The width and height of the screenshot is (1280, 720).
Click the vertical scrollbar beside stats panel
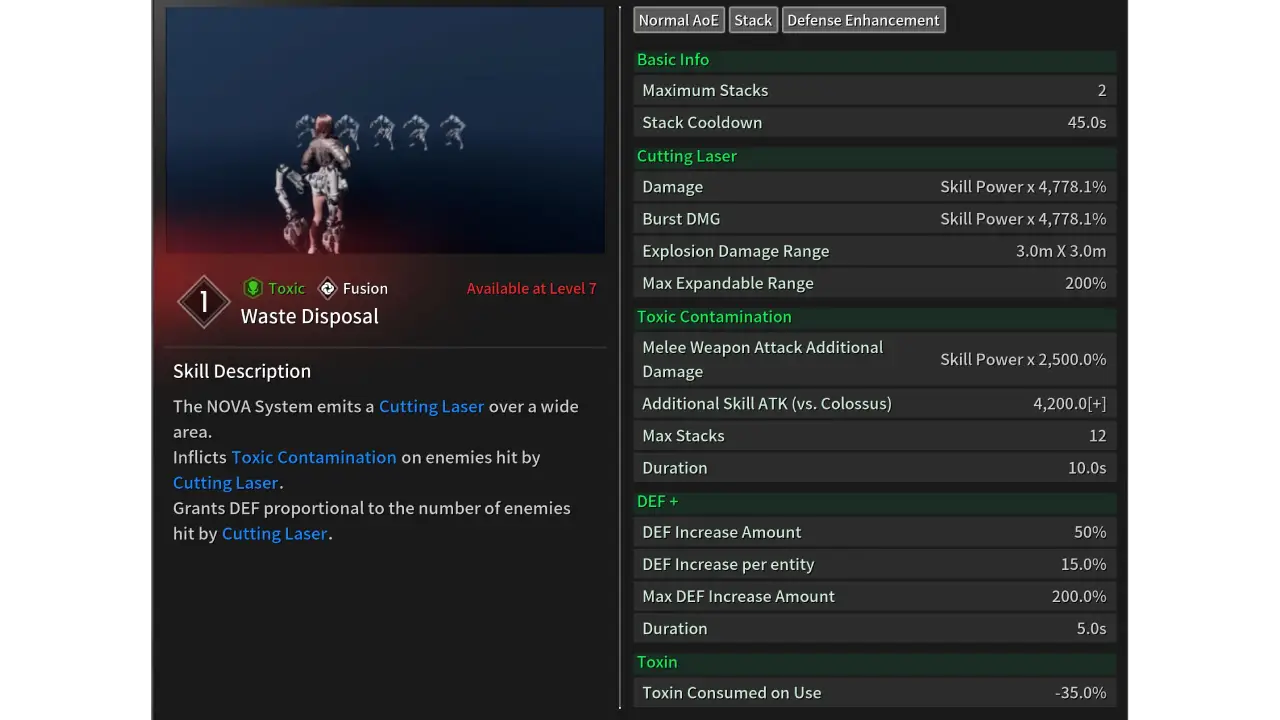(620, 360)
